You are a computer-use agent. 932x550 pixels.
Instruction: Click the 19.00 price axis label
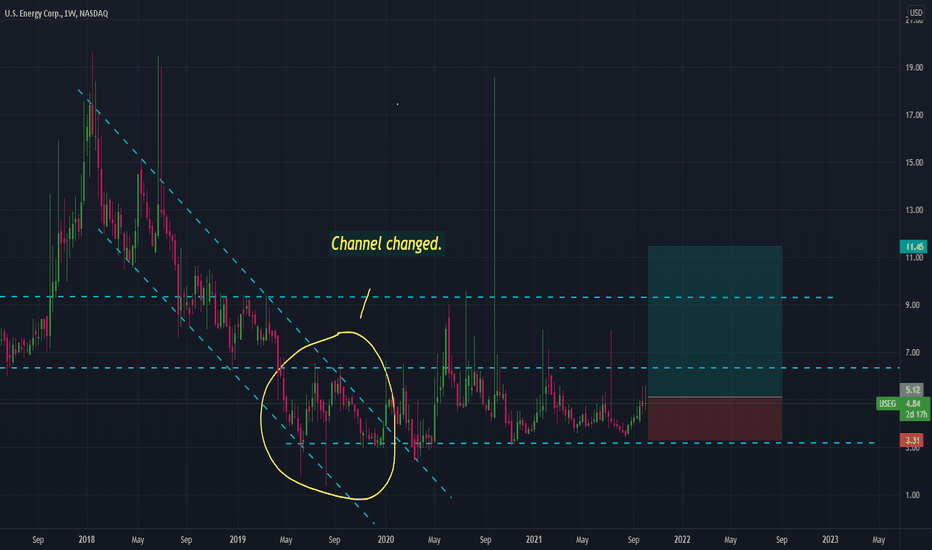(x=914, y=68)
